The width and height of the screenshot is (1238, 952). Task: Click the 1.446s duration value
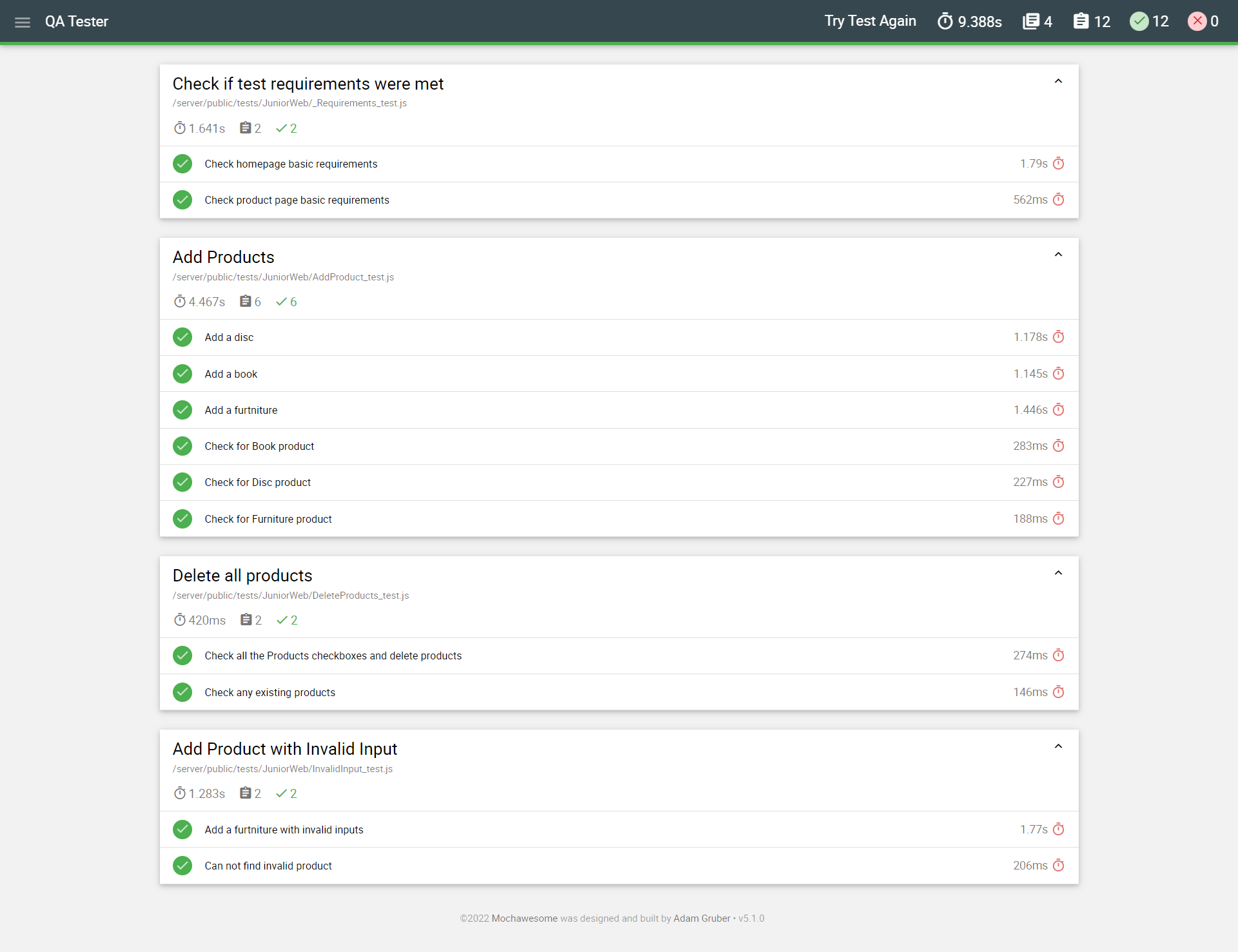(1030, 410)
